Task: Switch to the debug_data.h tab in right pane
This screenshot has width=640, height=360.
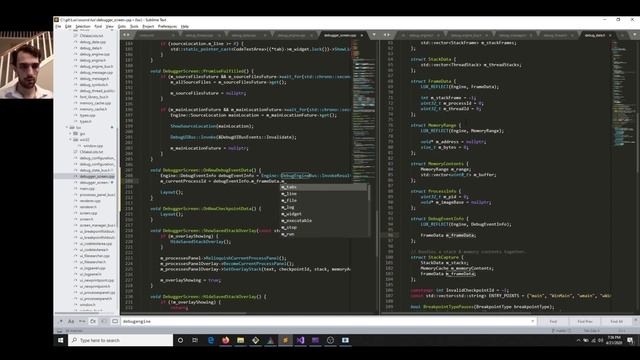Action: tap(595, 36)
